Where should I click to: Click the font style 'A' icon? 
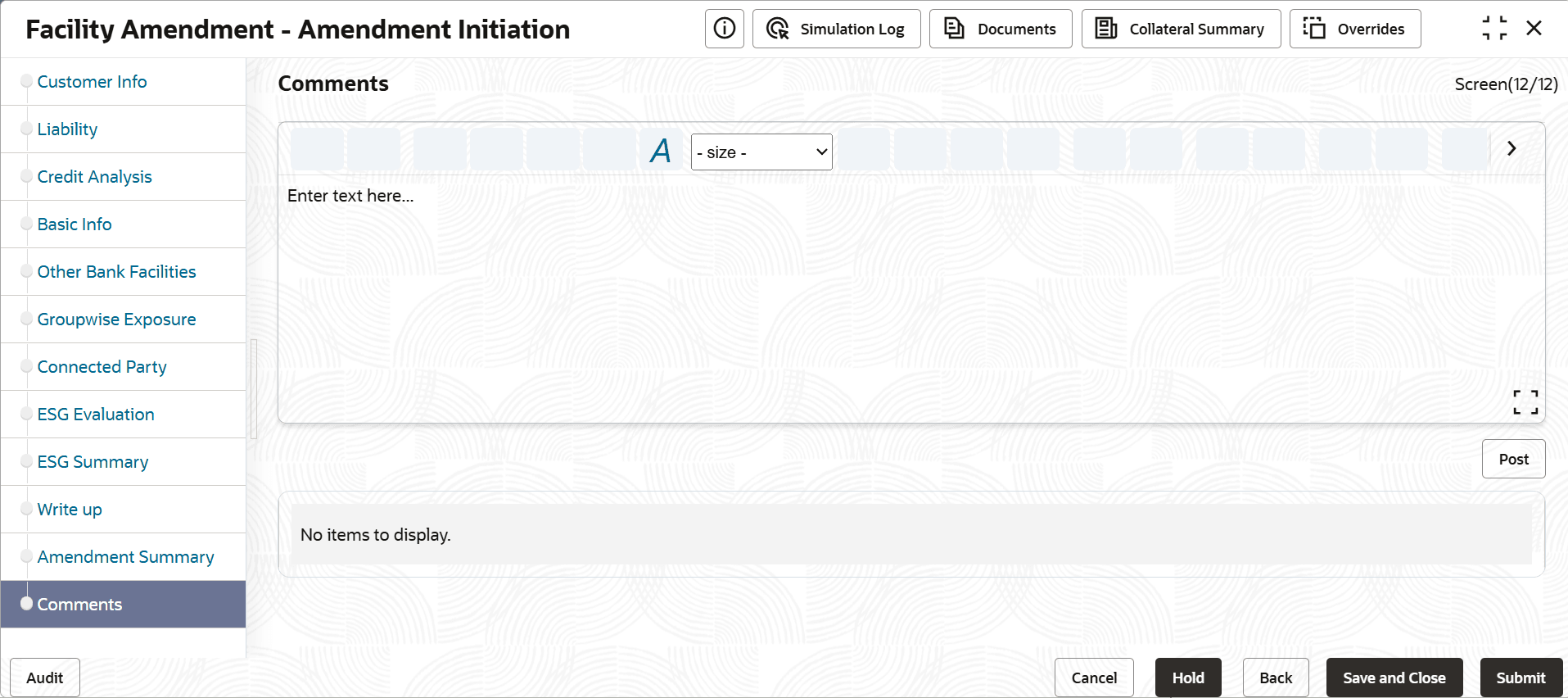point(661,151)
